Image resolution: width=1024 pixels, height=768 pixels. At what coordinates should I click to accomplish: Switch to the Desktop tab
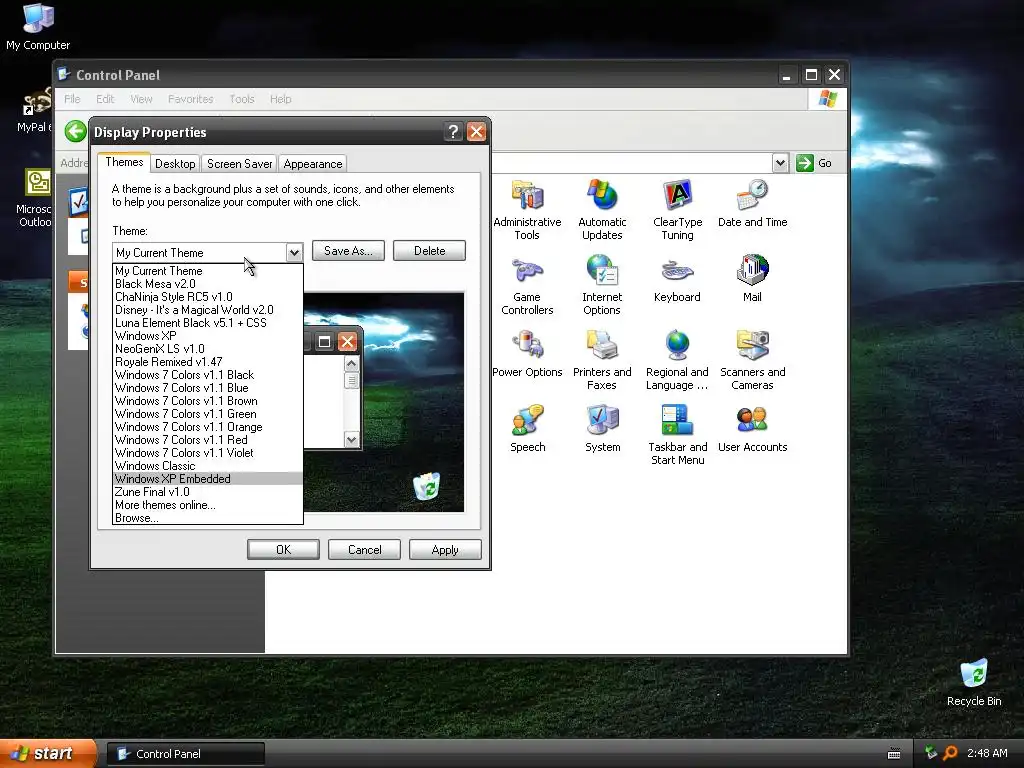tap(175, 164)
